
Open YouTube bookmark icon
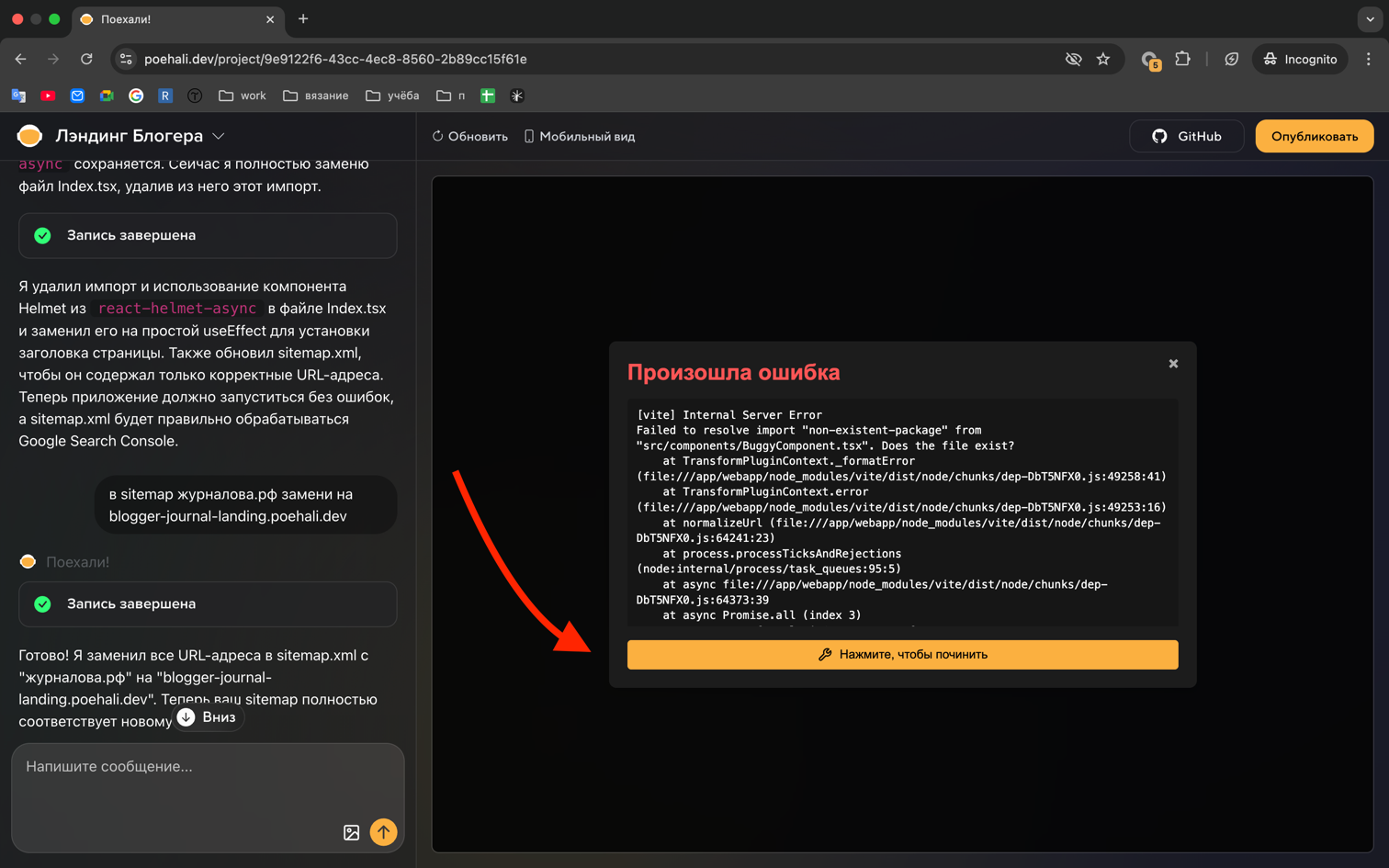click(48, 96)
